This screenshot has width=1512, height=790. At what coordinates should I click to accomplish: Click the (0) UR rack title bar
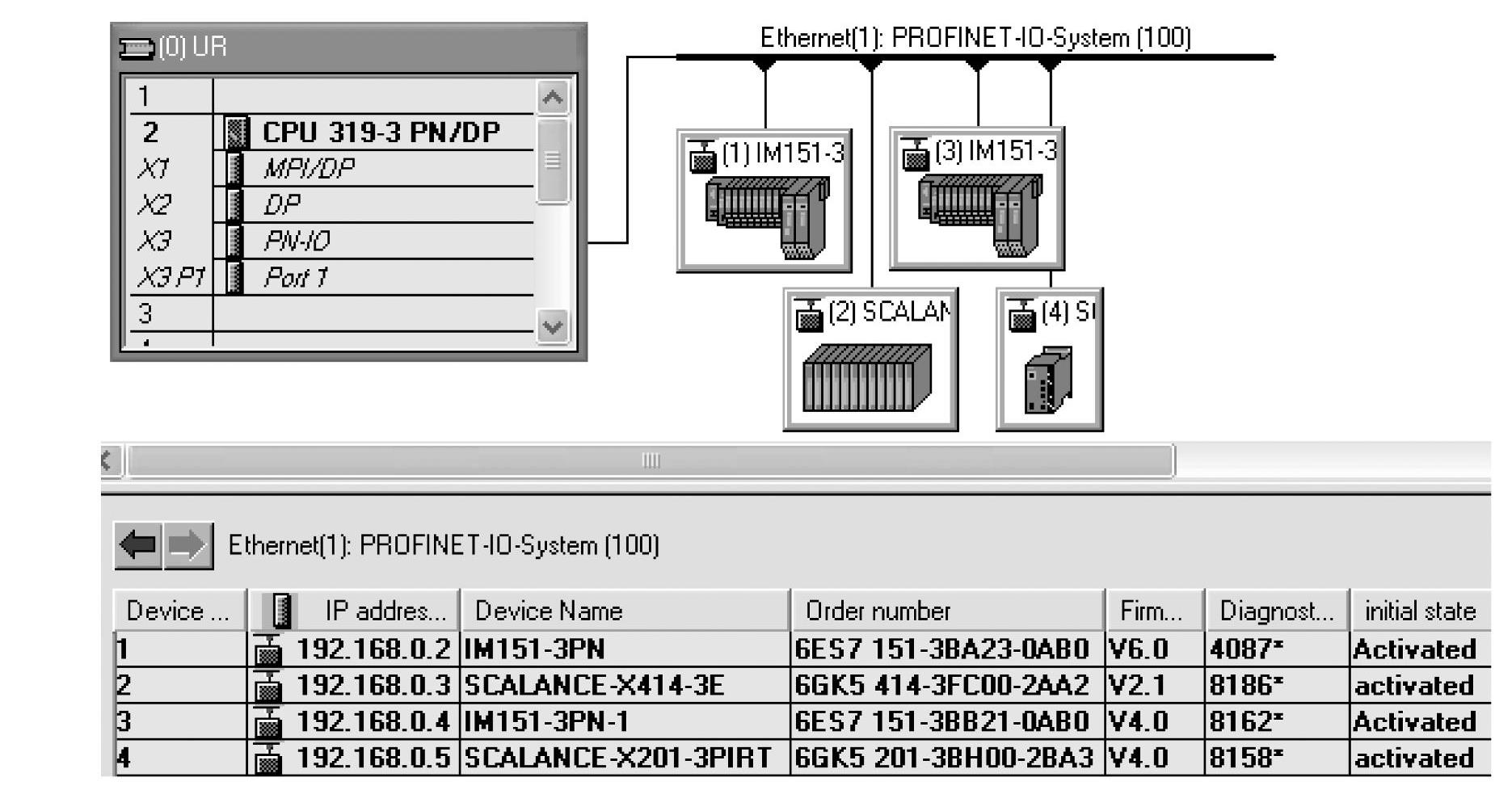pyautogui.click(x=348, y=48)
